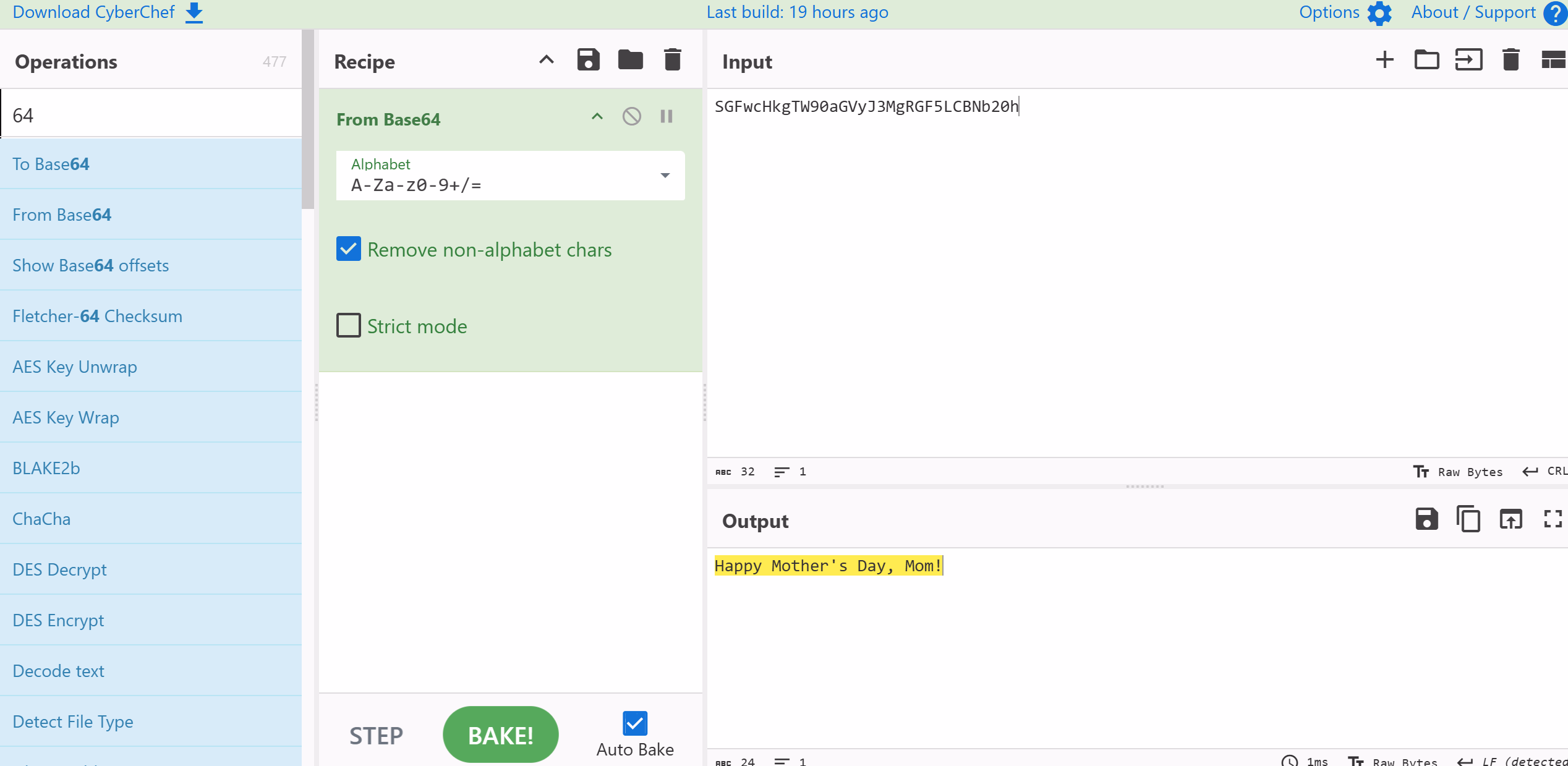The width and height of the screenshot is (1568, 766).
Task: Open the Alphabet dropdown
Action: (x=510, y=176)
